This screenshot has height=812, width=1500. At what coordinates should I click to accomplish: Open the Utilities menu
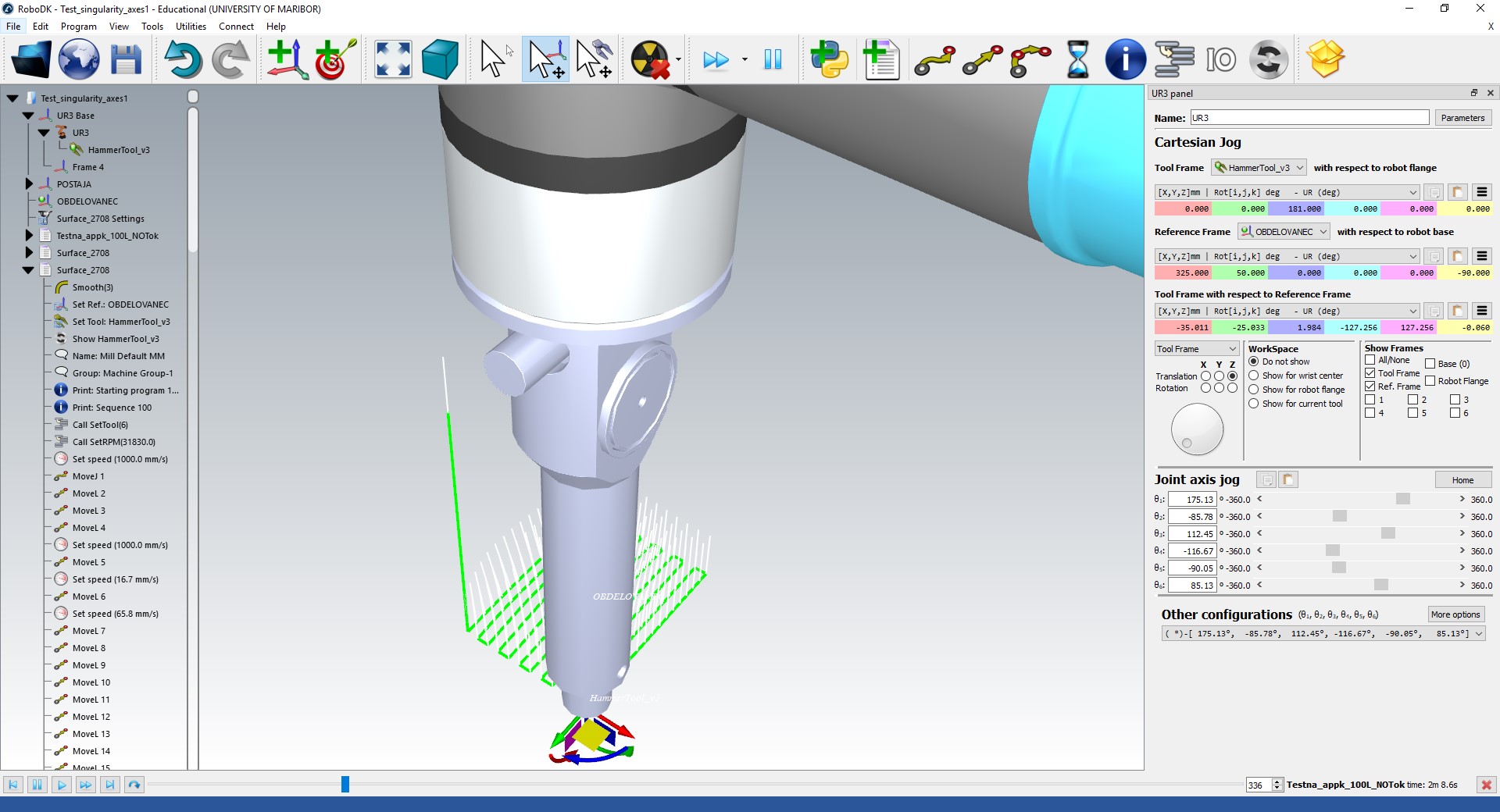[191, 26]
